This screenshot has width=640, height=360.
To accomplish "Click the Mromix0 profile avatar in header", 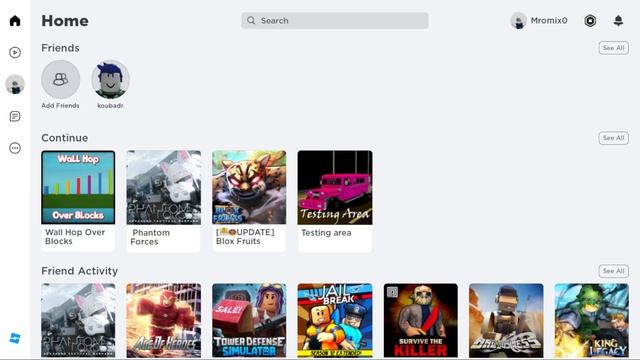I will coord(518,20).
